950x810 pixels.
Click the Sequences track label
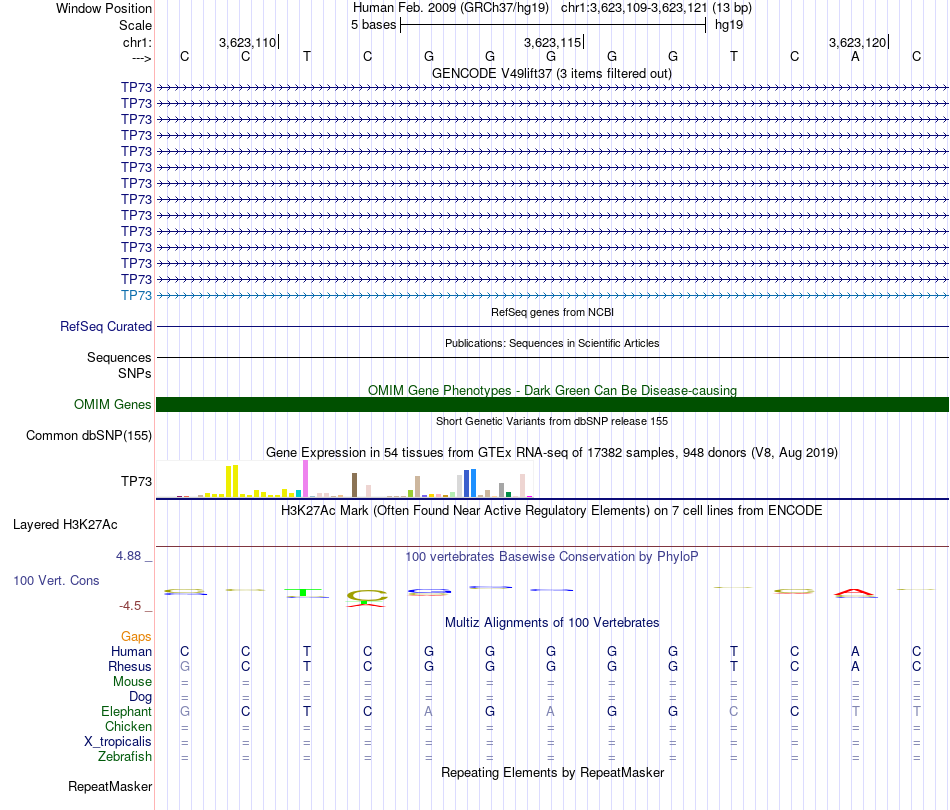[x=119, y=357]
